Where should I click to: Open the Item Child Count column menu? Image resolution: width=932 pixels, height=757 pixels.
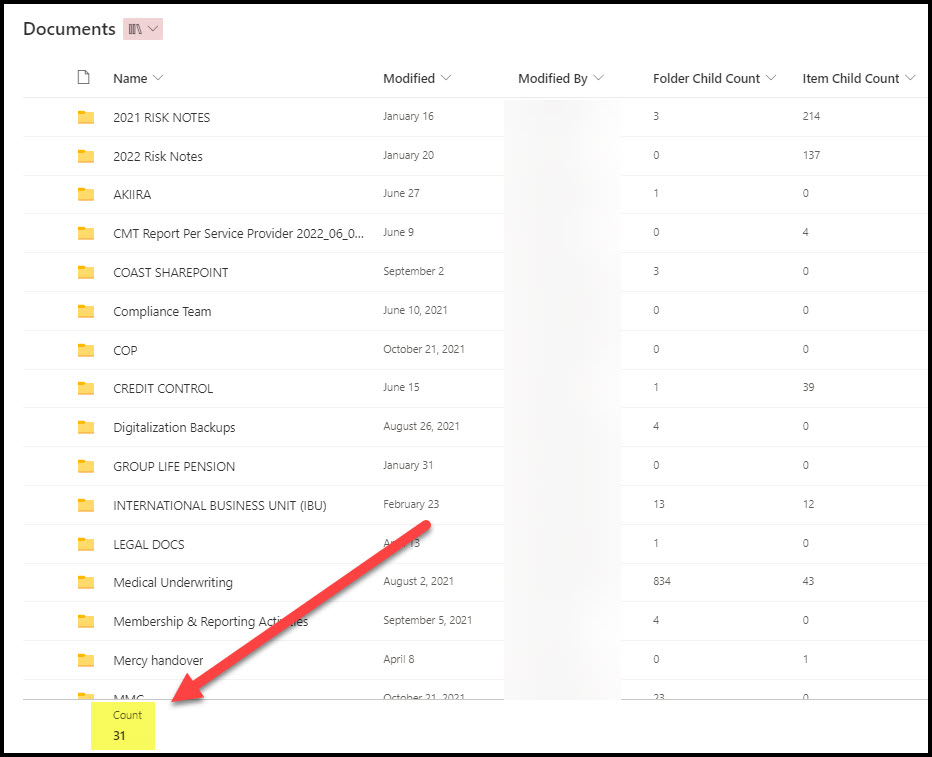pos(910,78)
